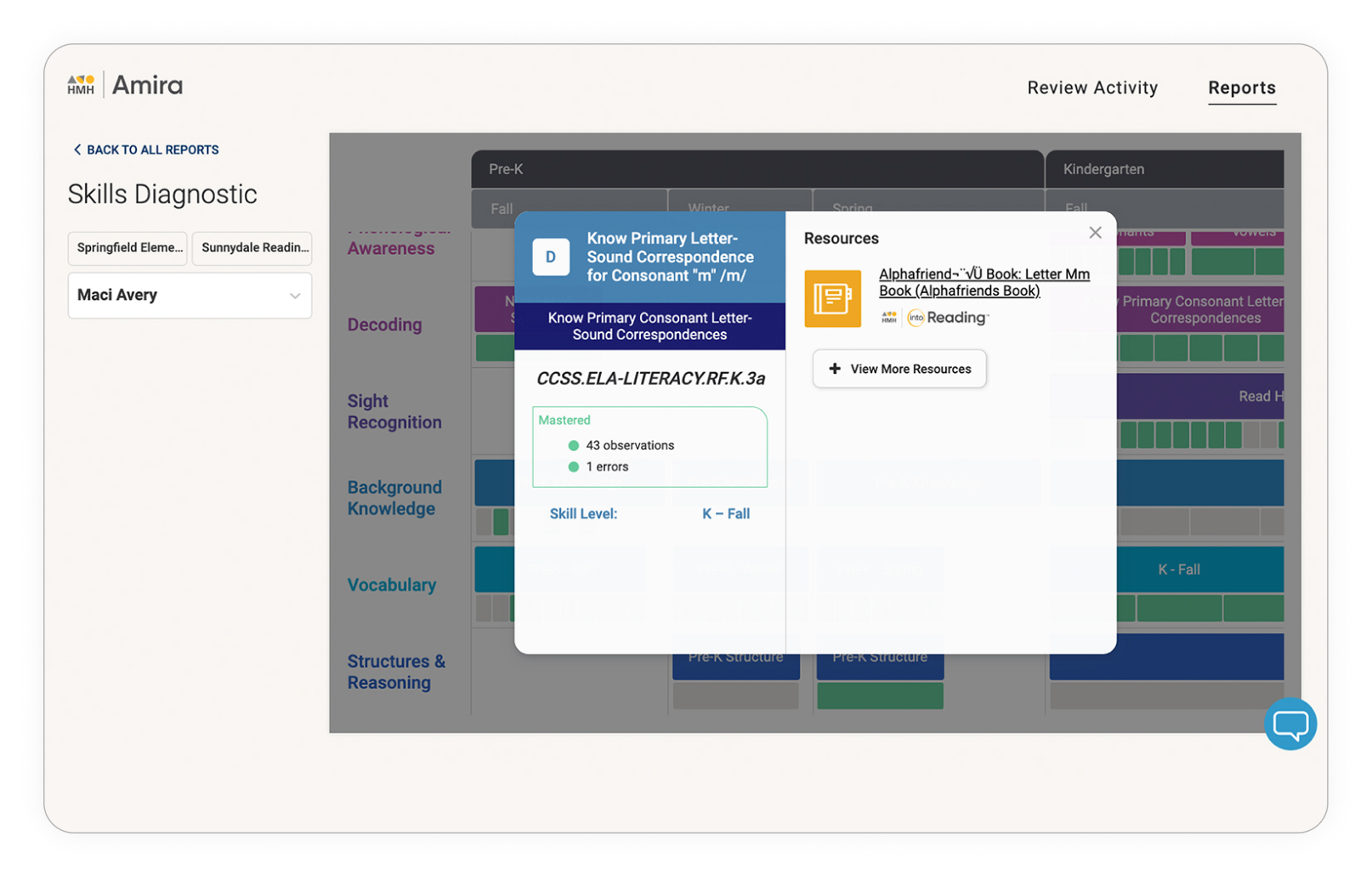The width and height of the screenshot is (1372, 887).
Task: Close the skill details popup
Action: (1095, 233)
